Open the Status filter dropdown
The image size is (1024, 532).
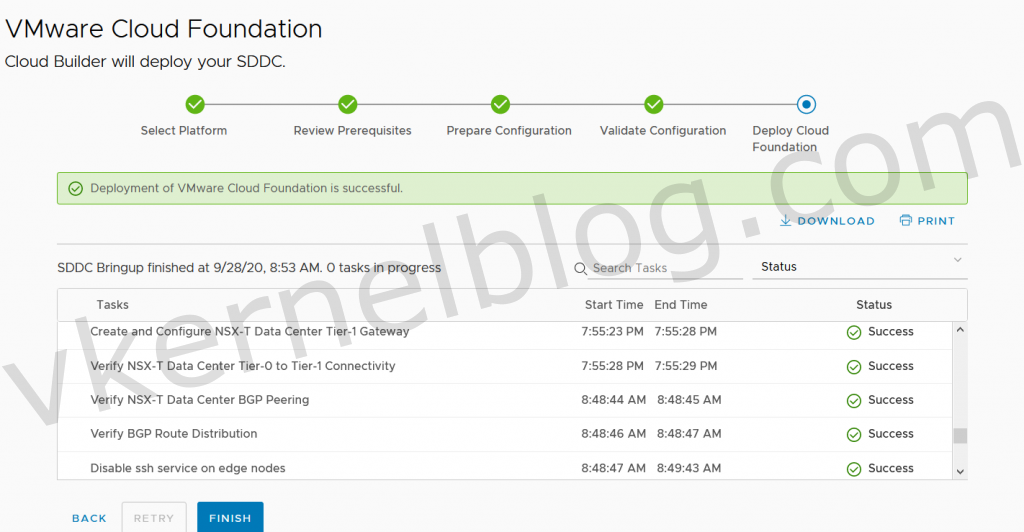(x=859, y=267)
